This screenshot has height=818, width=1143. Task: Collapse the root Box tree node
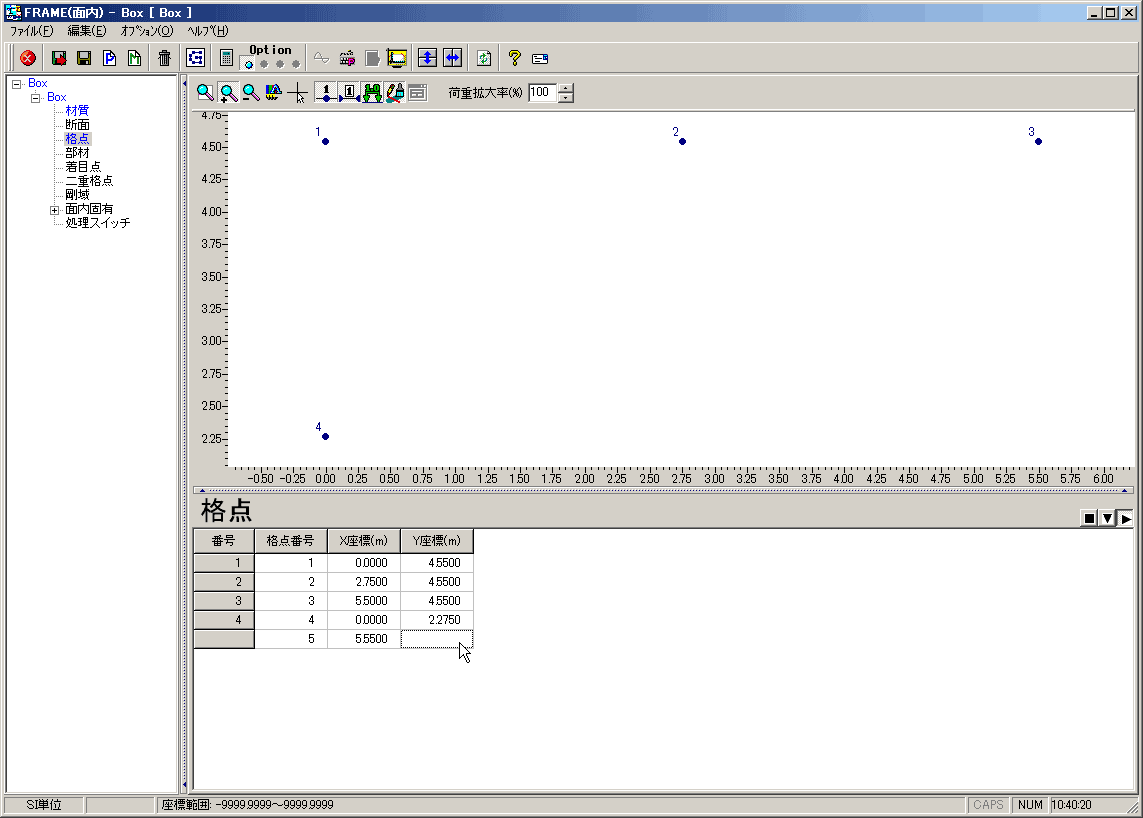[16, 84]
